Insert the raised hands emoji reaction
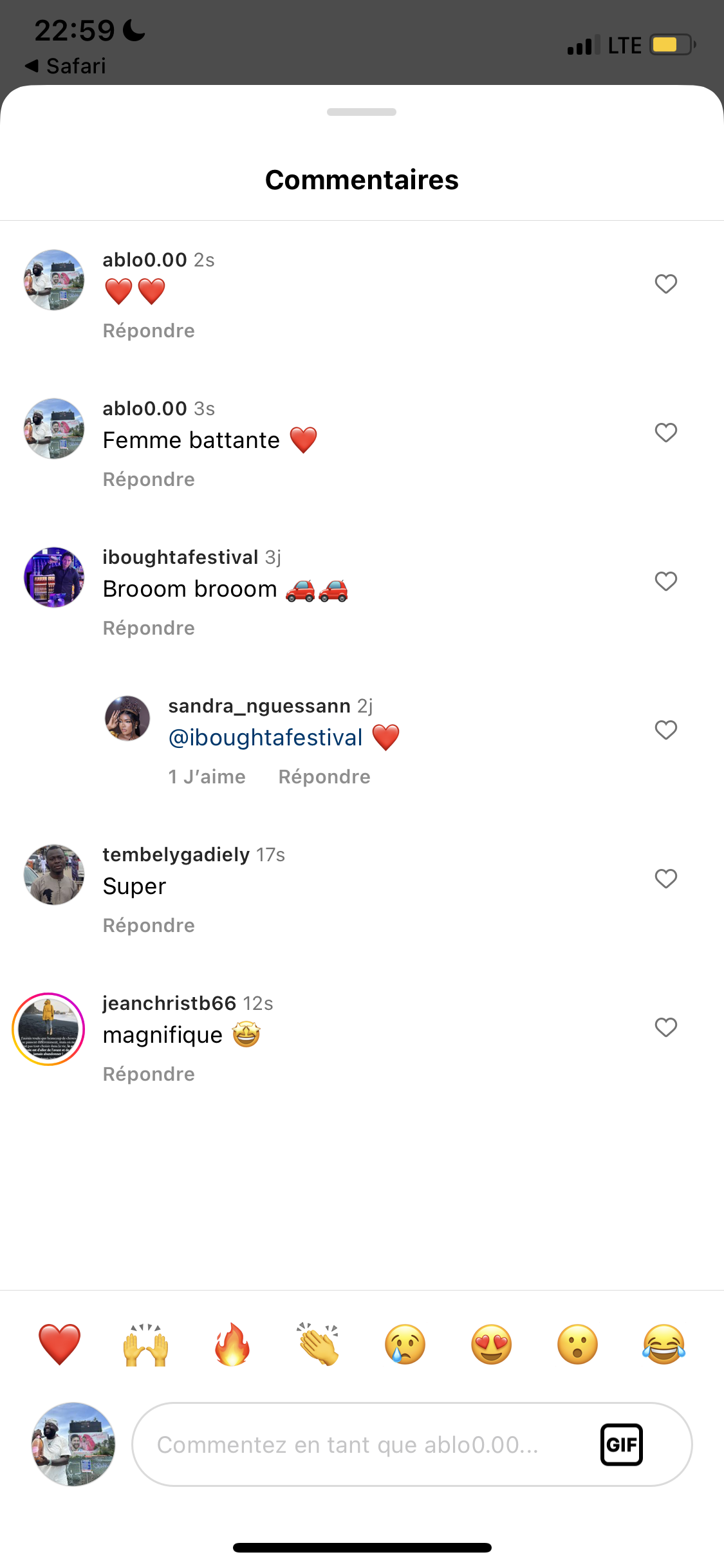The image size is (724, 1568). pyautogui.click(x=146, y=1345)
